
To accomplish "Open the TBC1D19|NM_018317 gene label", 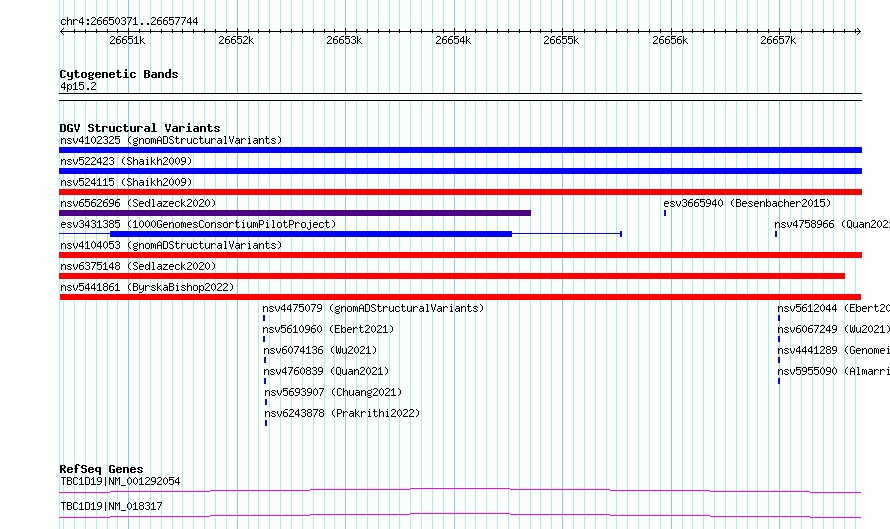I will pos(111,506).
